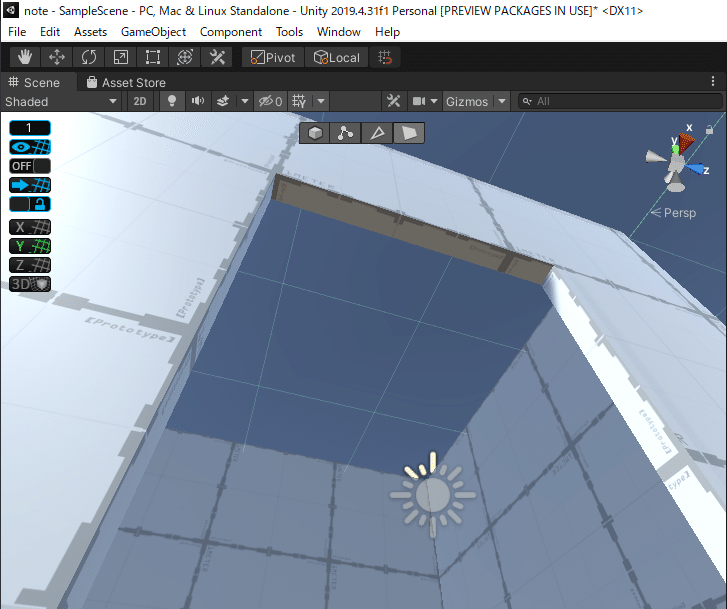Focus the scene search field

coord(620,102)
